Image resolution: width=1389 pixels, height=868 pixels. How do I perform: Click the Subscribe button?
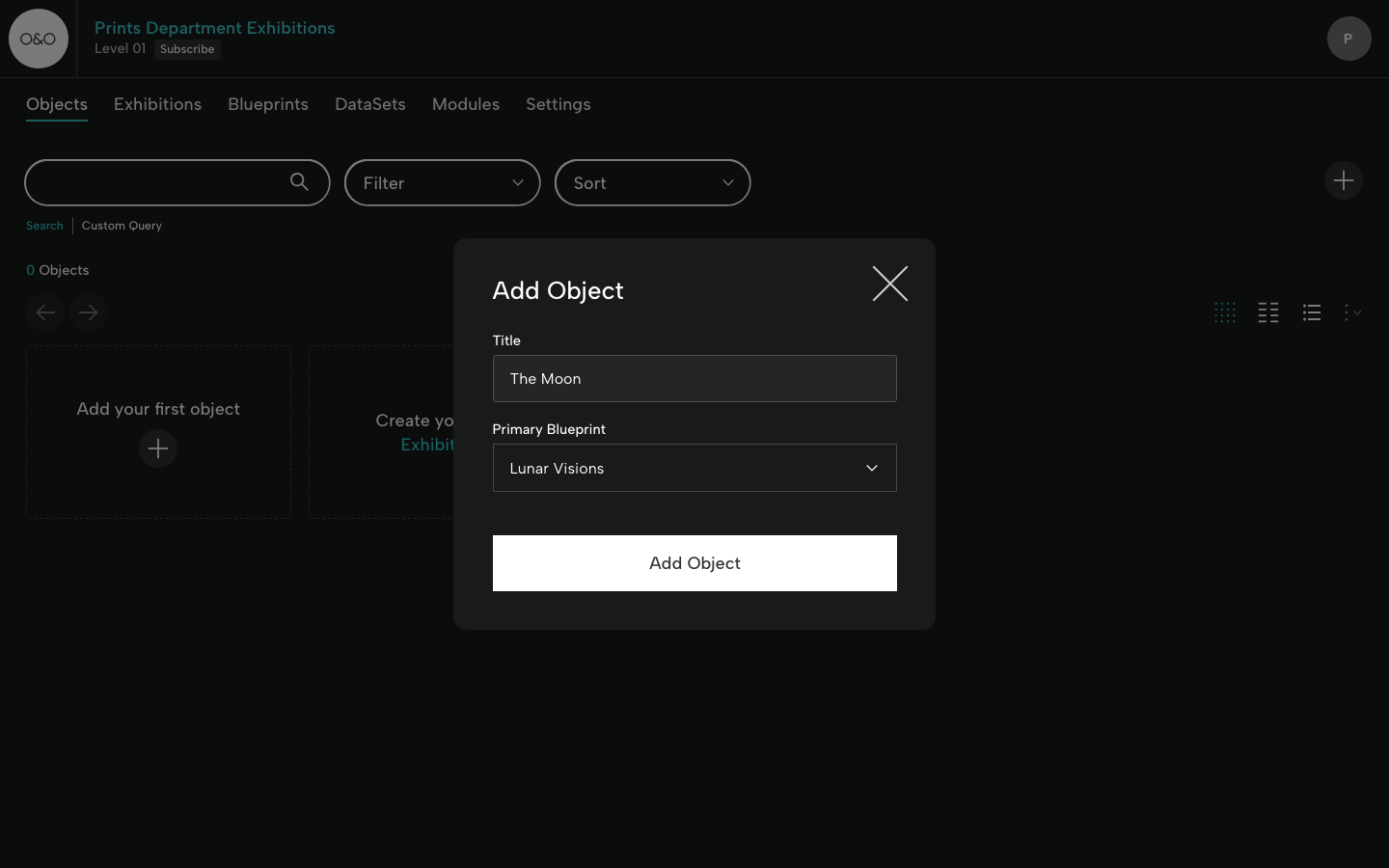pyautogui.click(x=187, y=49)
